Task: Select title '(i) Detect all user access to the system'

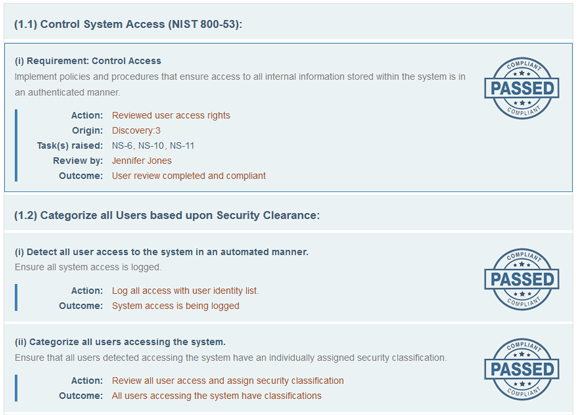Action: tap(162, 252)
